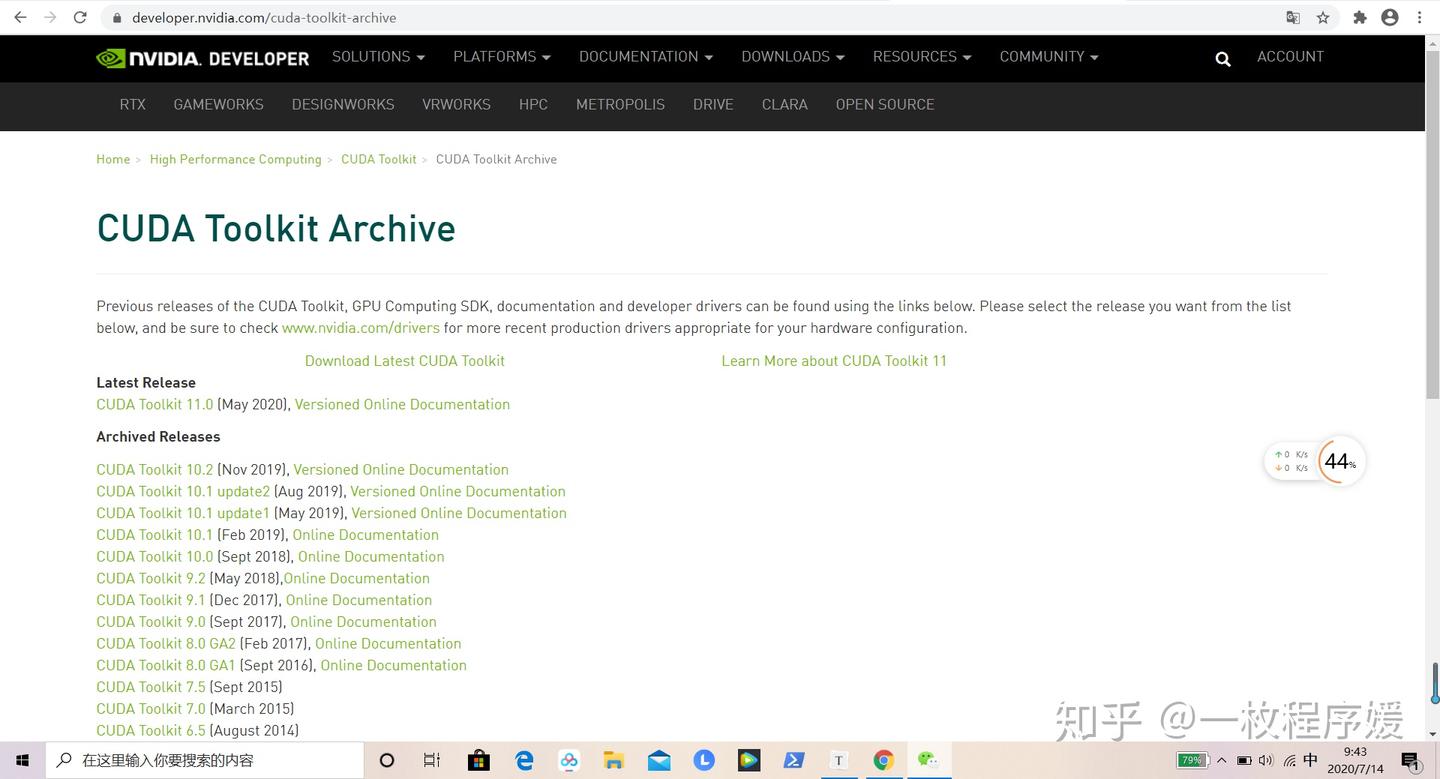This screenshot has height=779, width=1440.
Task: Bookmark this page using the star icon
Action: pyautogui.click(x=1323, y=17)
